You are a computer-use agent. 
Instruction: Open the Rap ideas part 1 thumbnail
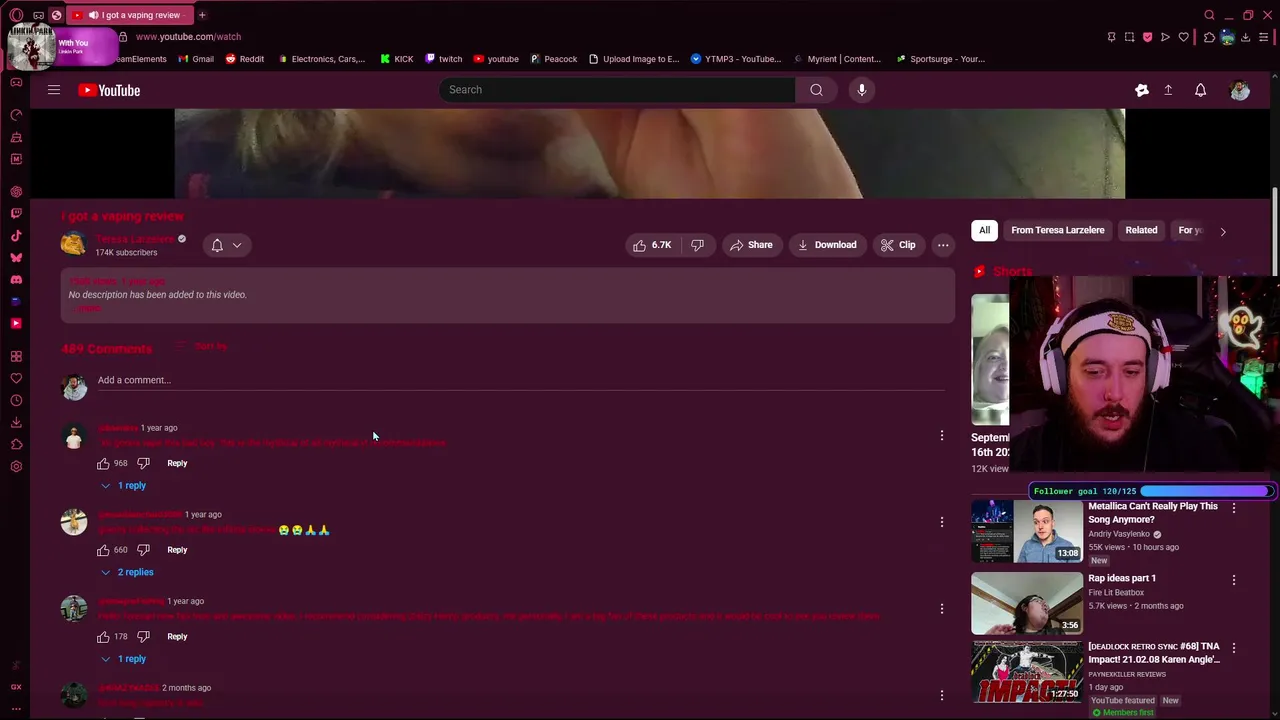coord(1026,603)
